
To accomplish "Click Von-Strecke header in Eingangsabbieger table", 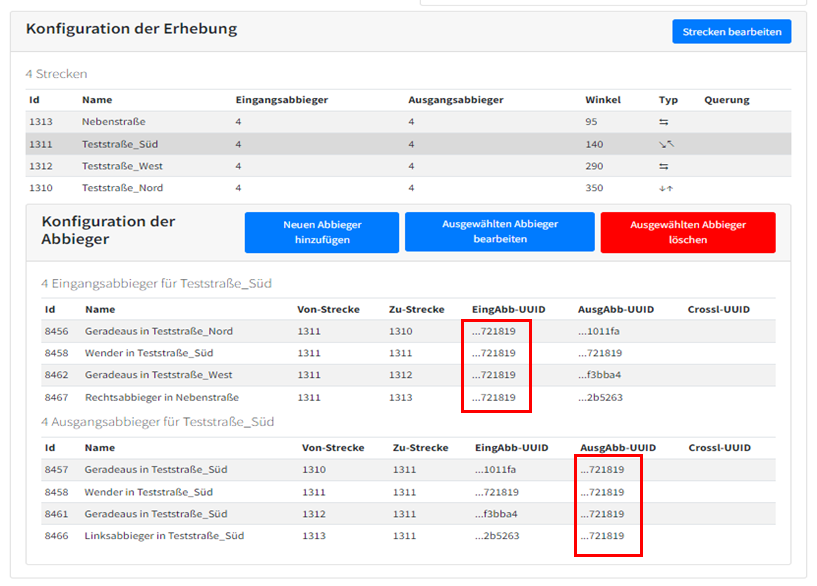I will click(x=328, y=309).
